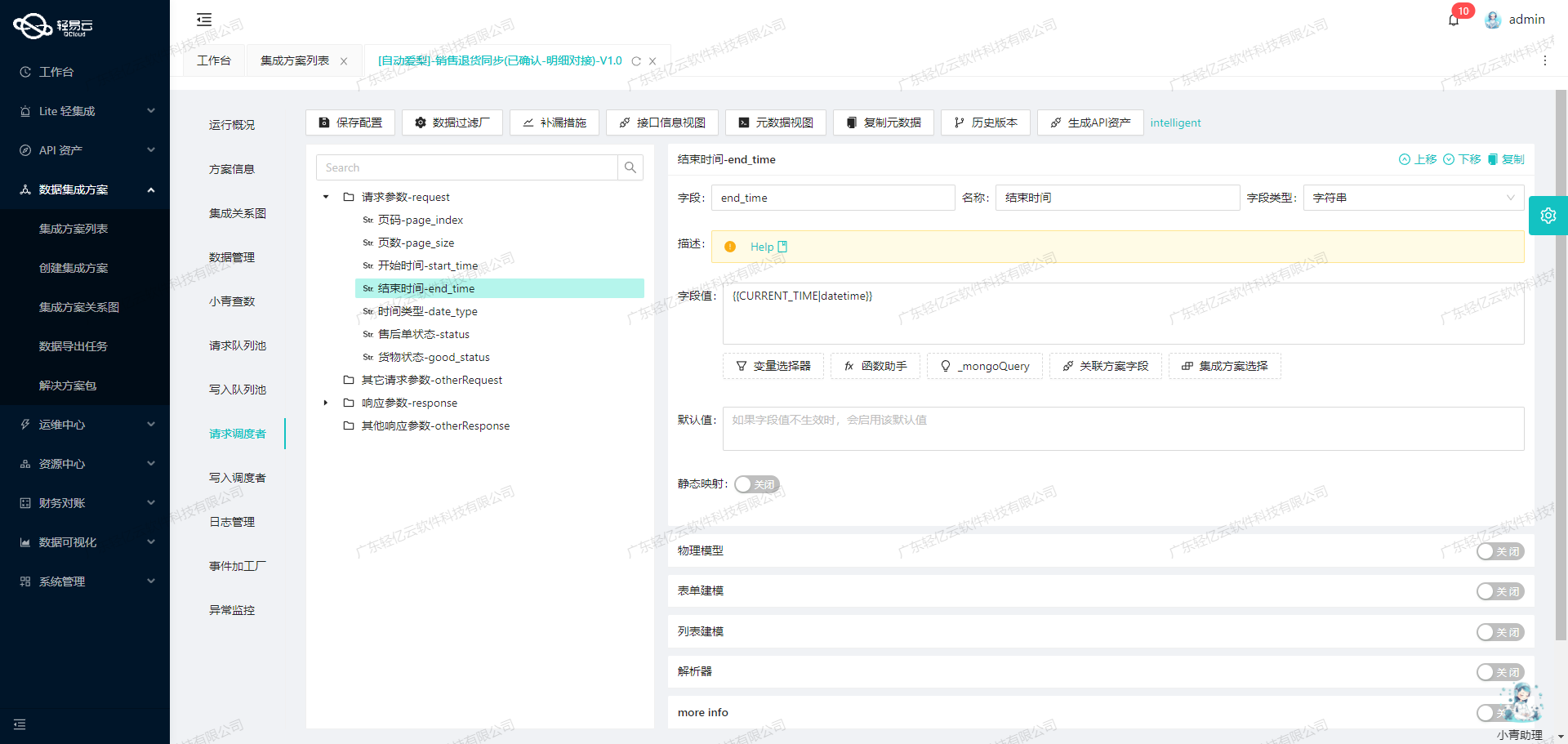The width and height of the screenshot is (1568, 744).
Task: Open the teal settings gear panel
Action: tap(1548, 216)
